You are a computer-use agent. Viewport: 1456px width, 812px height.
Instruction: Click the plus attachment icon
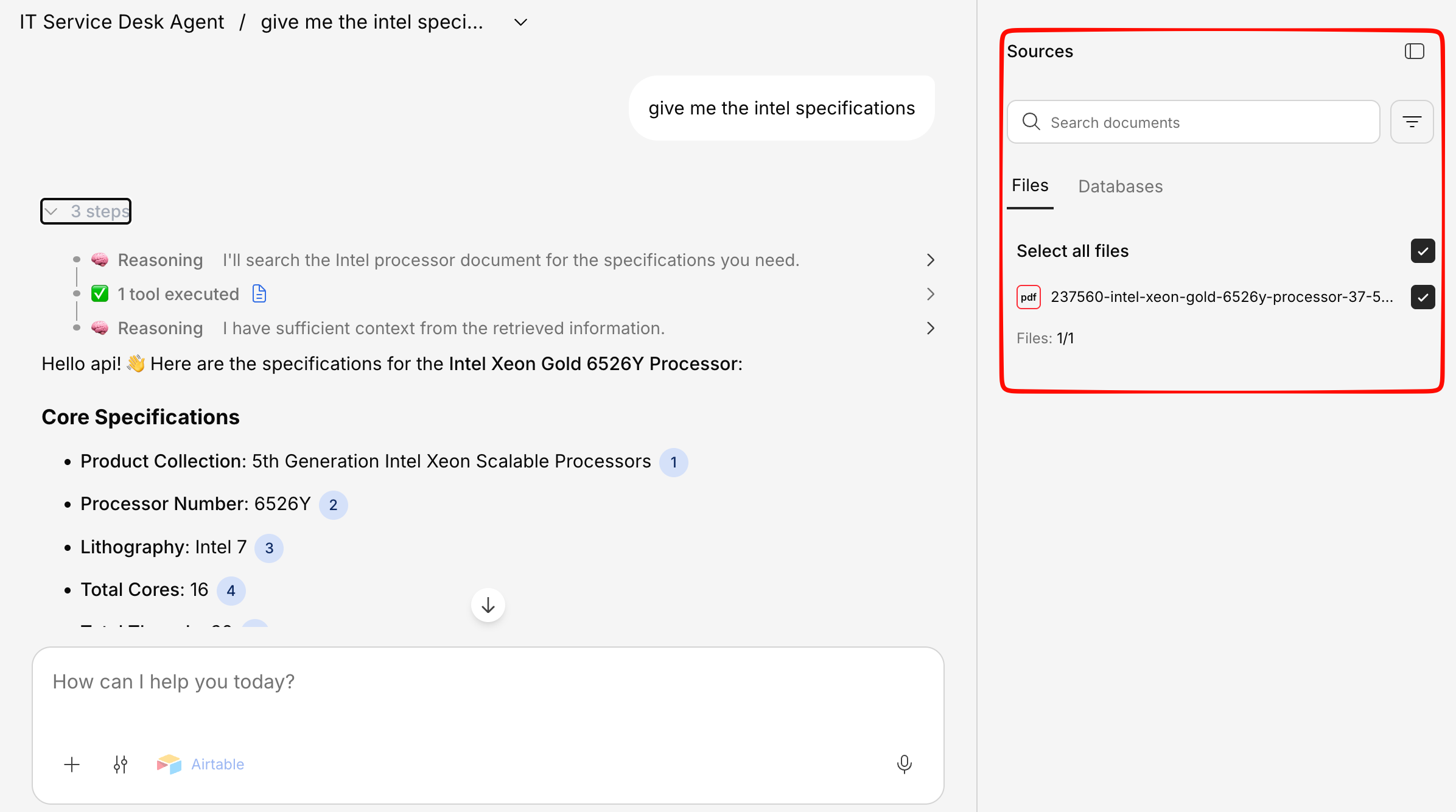[x=72, y=765]
